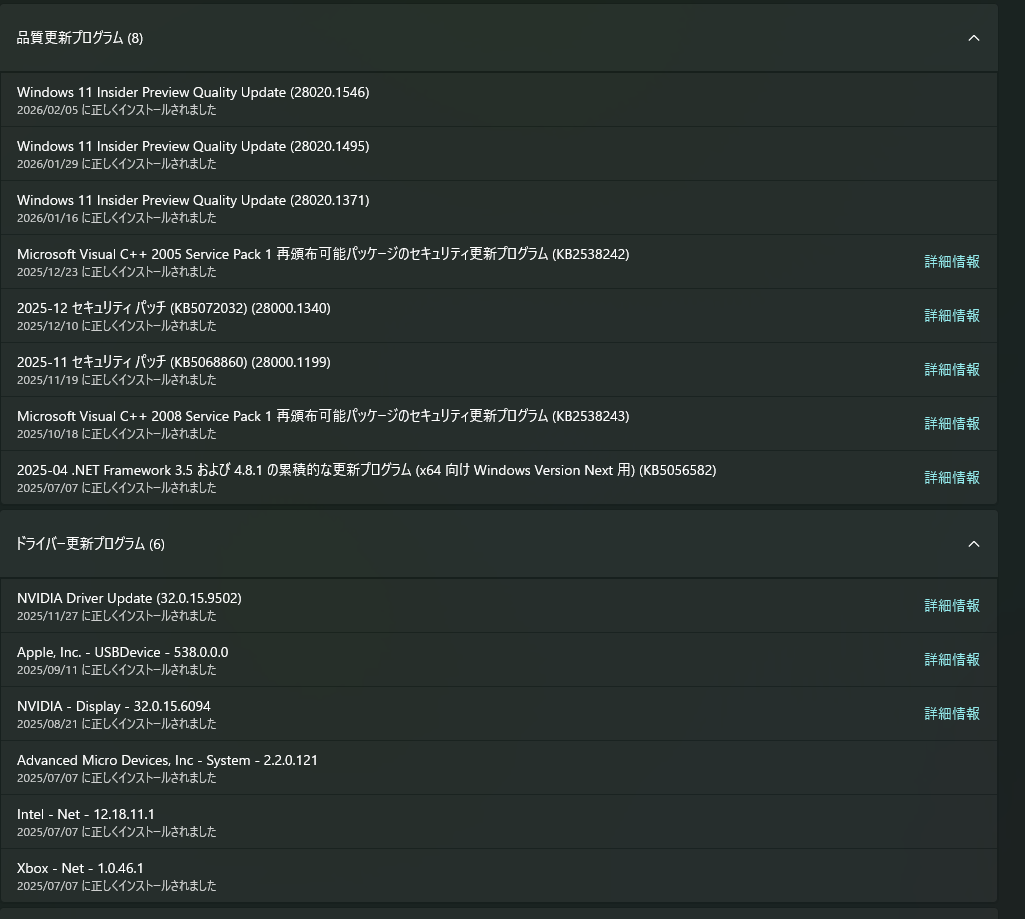Screen dimensions: 1025x919
Task: Select Insider Preview Quality Update (28020.1371) title
Action: (x=193, y=200)
